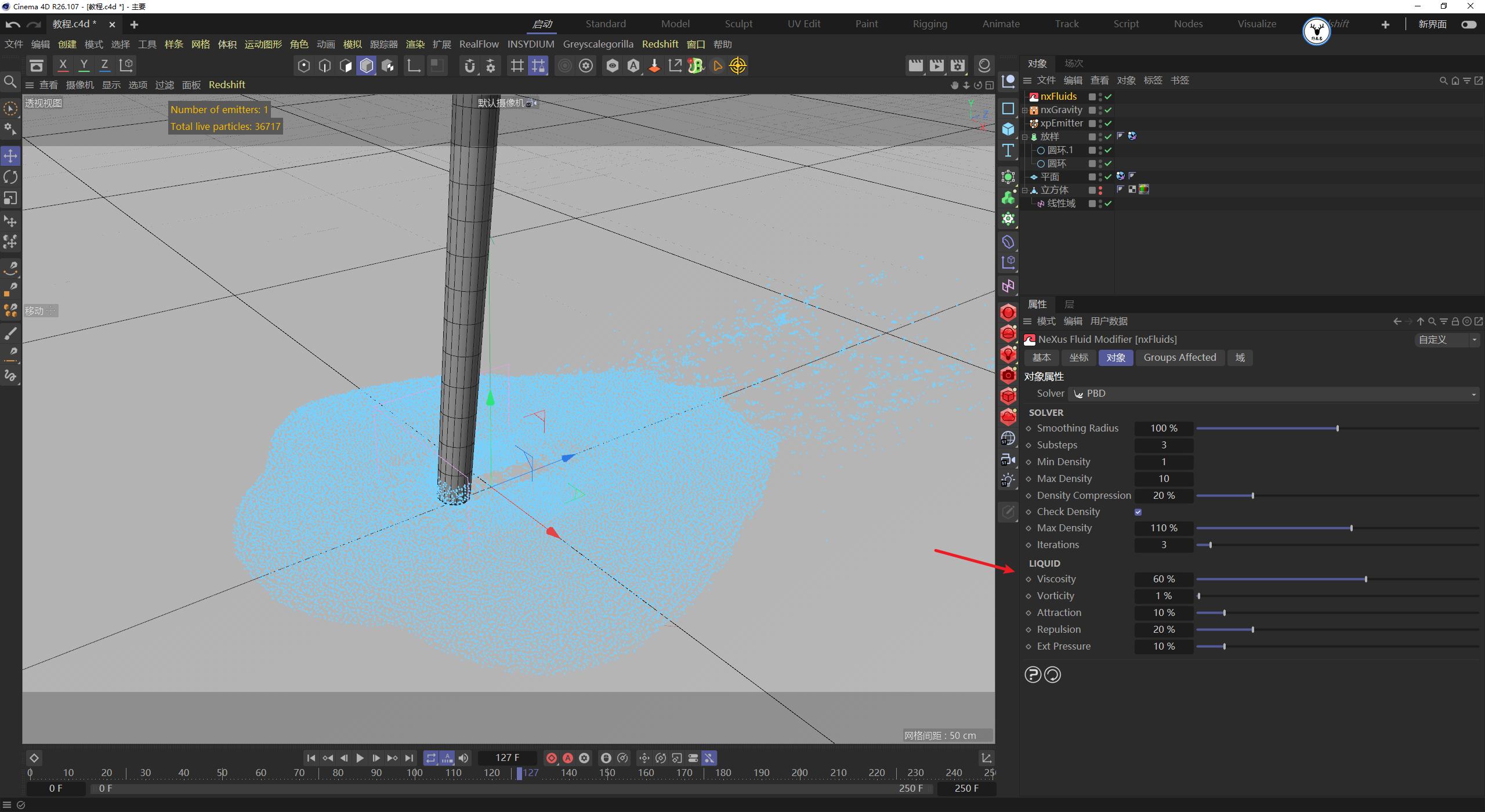Select the Scale tool in the left toolbar
This screenshot has height=812, width=1485.
[10, 198]
